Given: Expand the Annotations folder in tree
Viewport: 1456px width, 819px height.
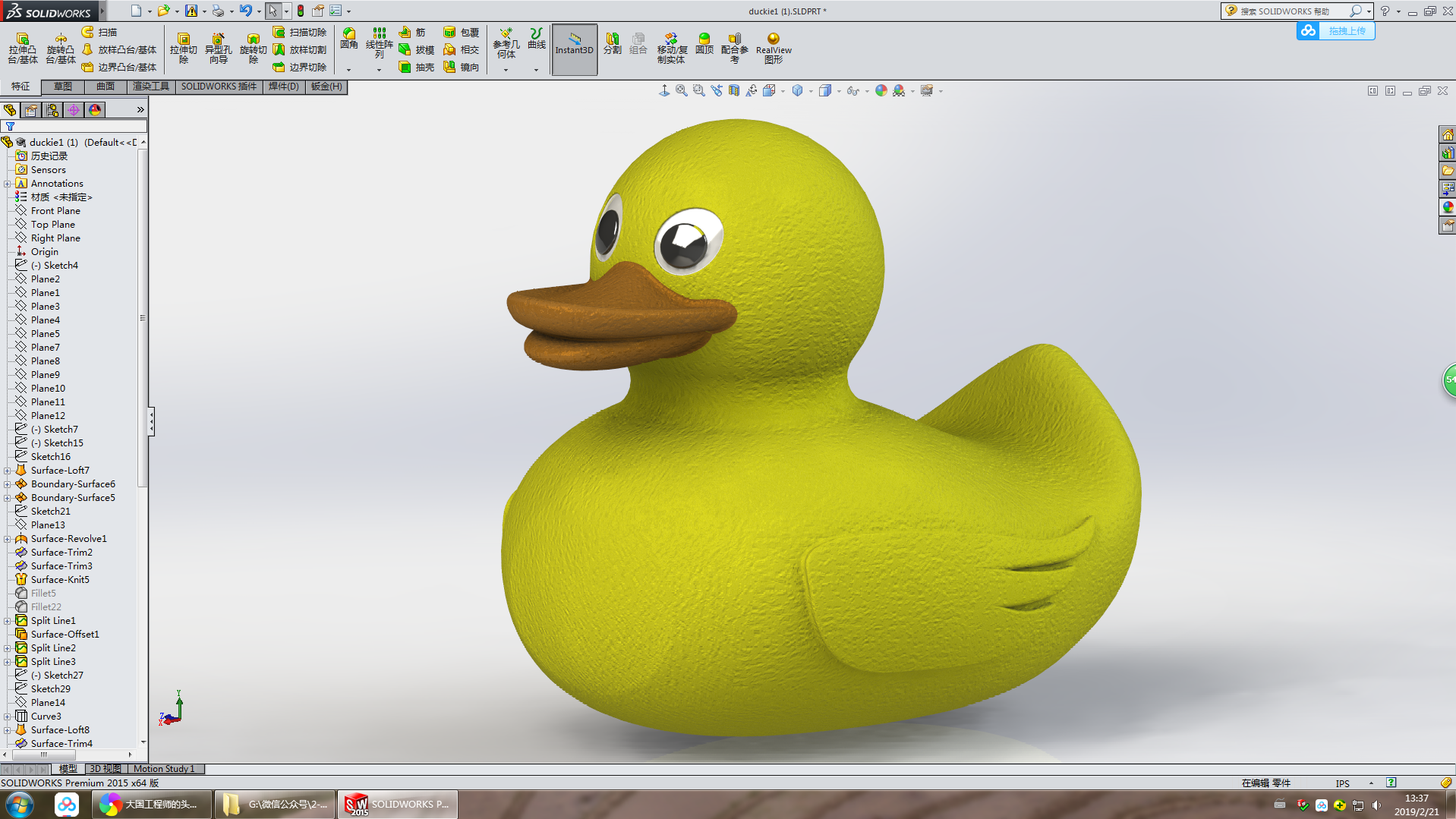Looking at the screenshot, I should click(x=8, y=184).
